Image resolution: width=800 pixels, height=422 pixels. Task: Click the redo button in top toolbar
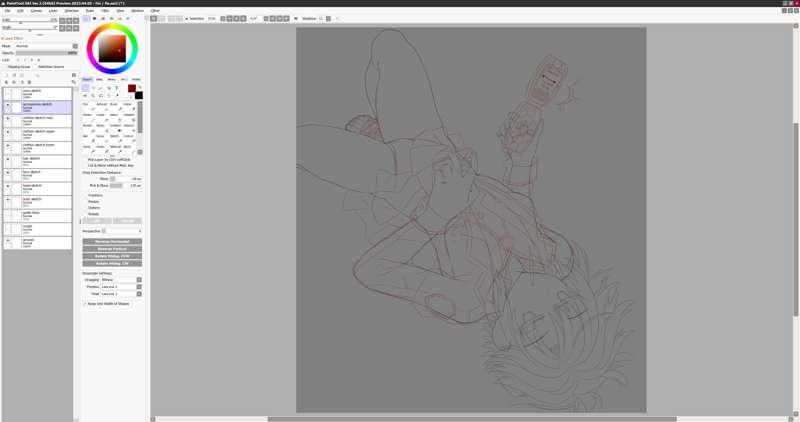click(162, 18)
